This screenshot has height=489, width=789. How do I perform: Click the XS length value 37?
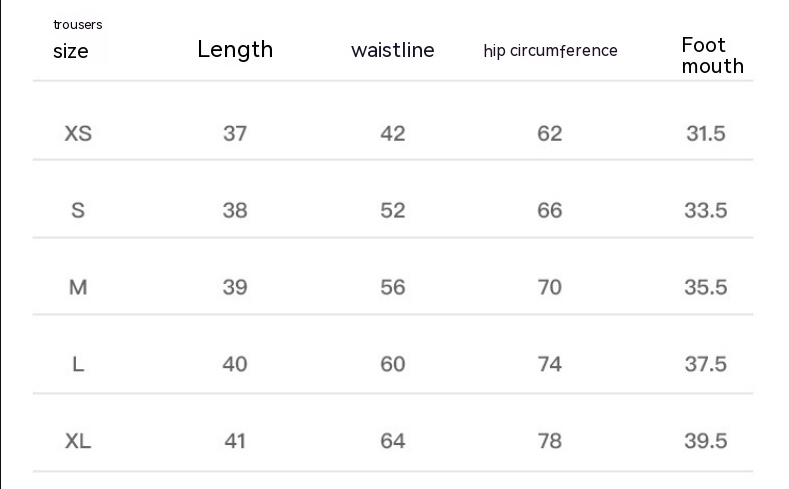click(235, 133)
